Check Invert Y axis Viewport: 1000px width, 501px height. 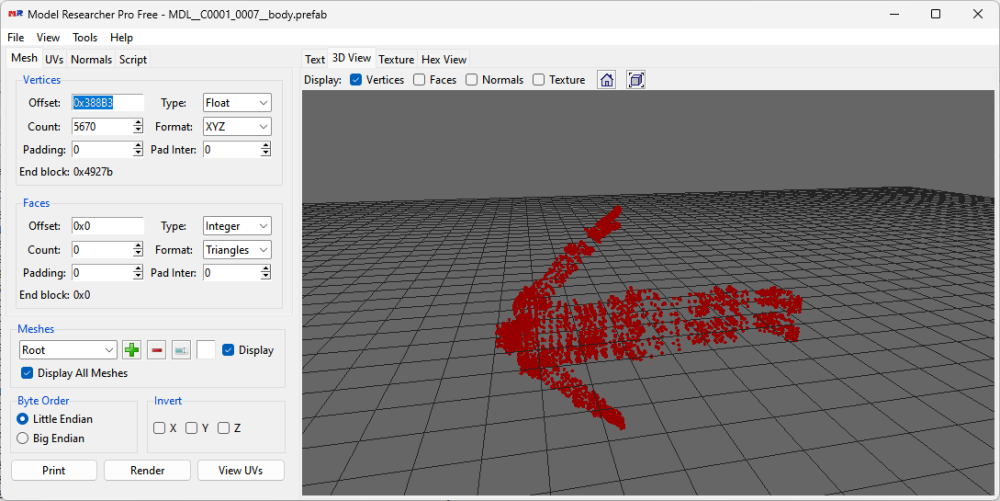[191, 428]
